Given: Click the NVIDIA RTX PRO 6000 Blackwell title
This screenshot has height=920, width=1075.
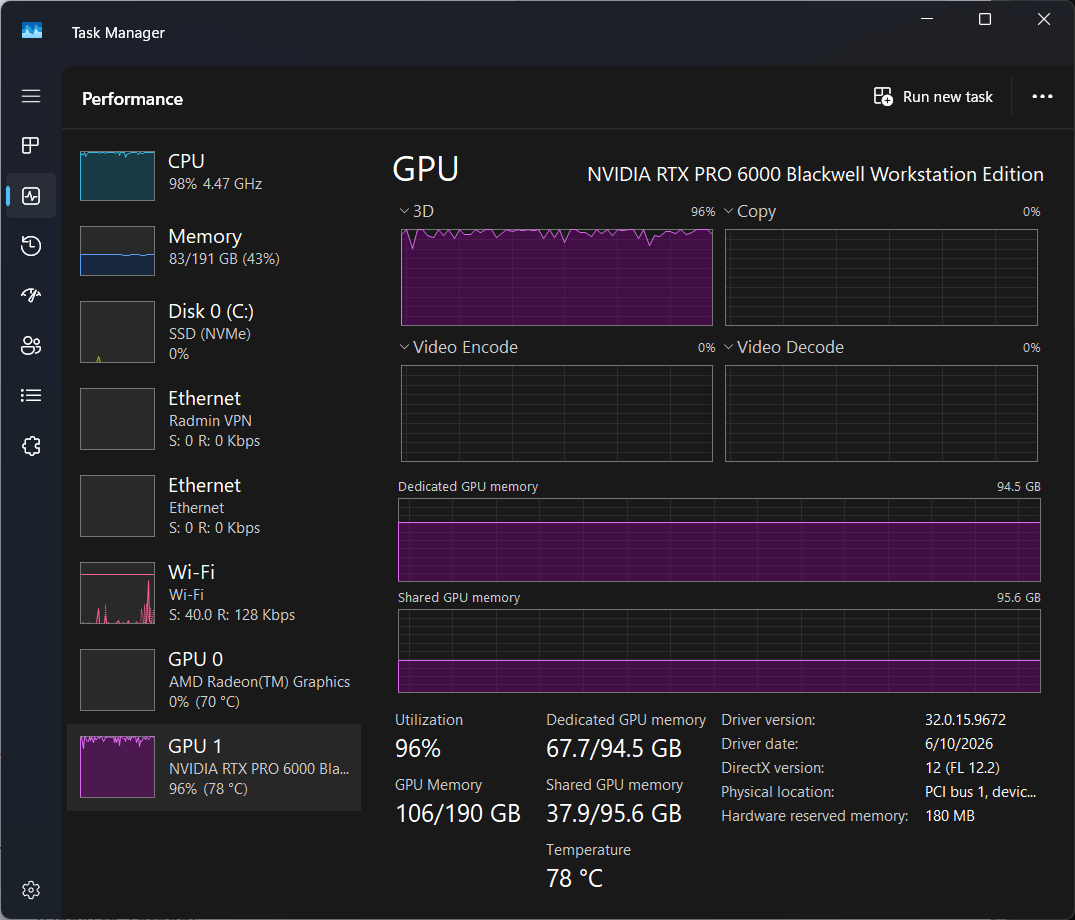Looking at the screenshot, I should tap(815, 174).
